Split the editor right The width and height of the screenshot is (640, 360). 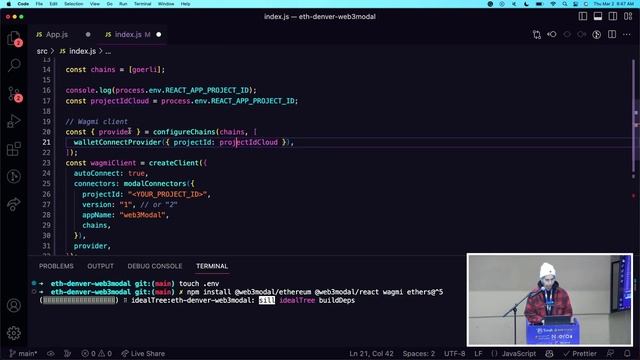(612, 35)
